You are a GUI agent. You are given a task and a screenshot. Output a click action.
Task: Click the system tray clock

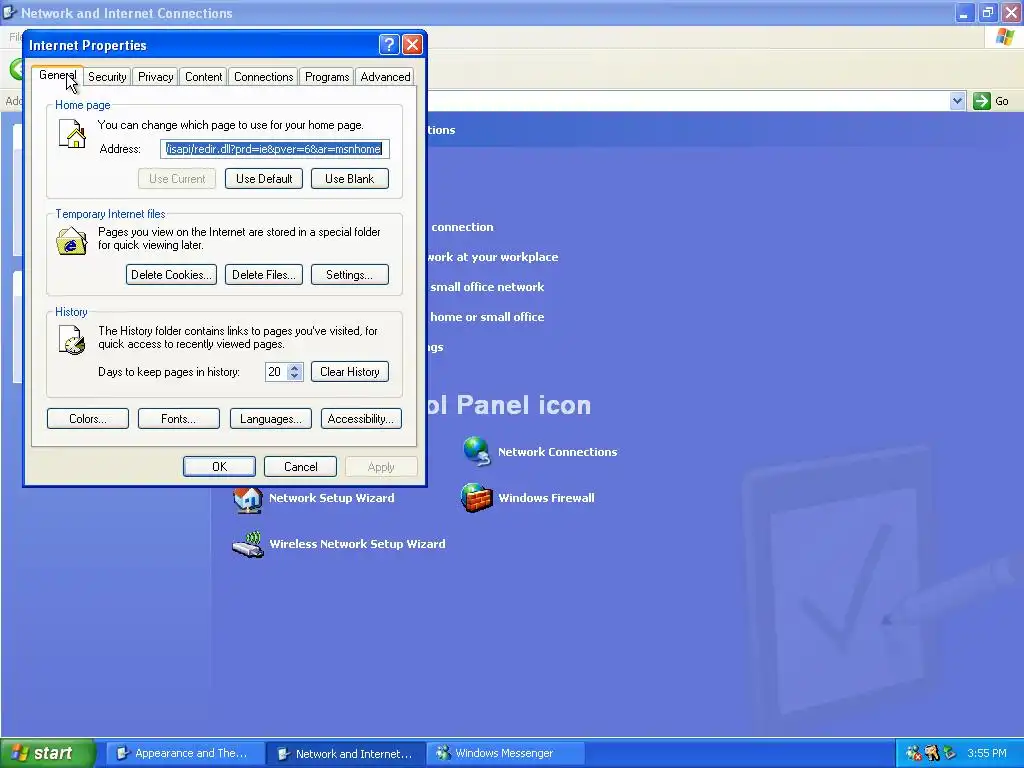[x=987, y=754]
